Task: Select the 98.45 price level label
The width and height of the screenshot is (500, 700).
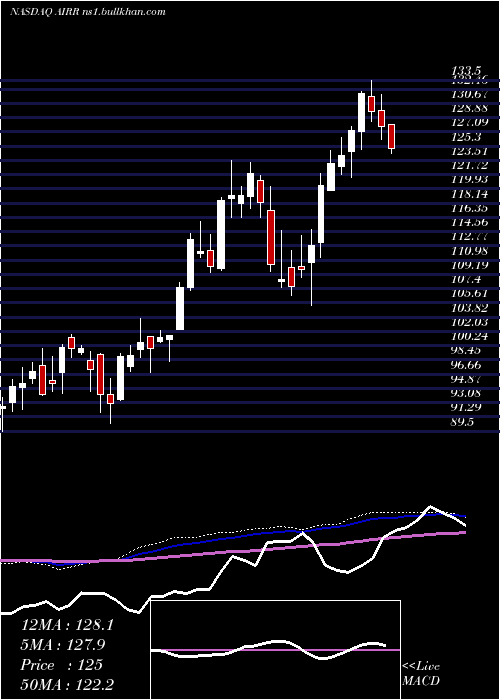Action: click(x=468, y=351)
